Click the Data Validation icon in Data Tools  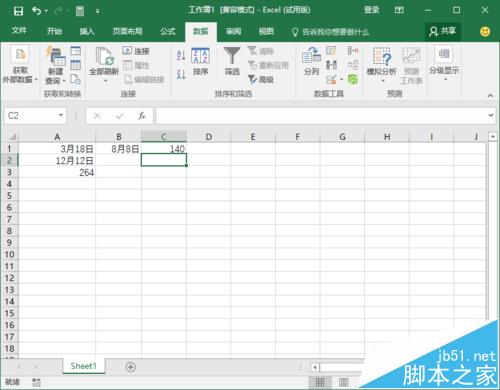coord(331,79)
